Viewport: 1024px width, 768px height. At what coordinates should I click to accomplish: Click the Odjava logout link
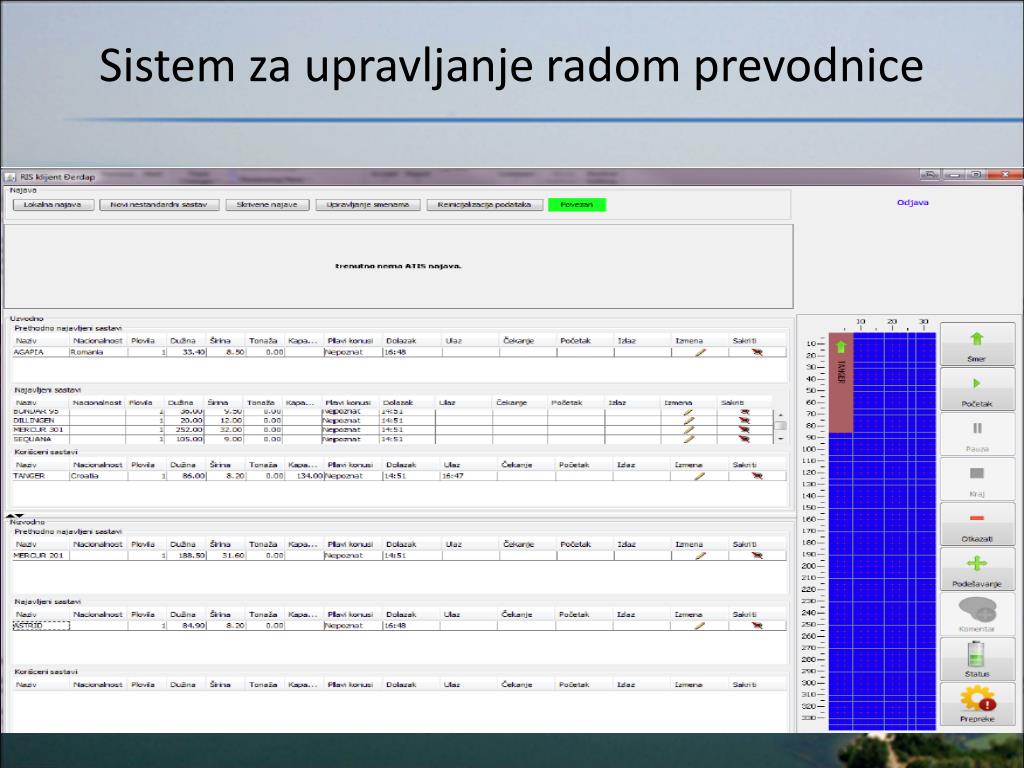click(912, 202)
